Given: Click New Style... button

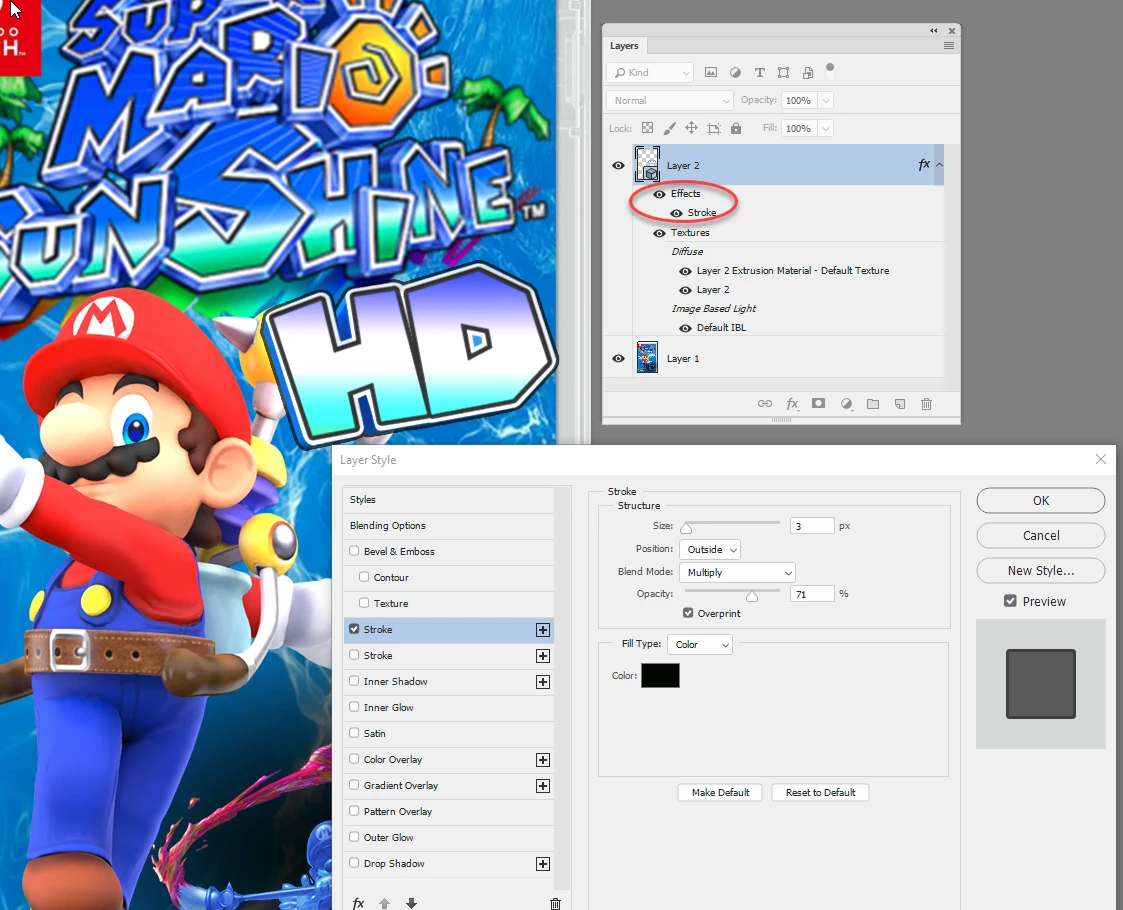Looking at the screenshot, I should [x=1041, y=571].
